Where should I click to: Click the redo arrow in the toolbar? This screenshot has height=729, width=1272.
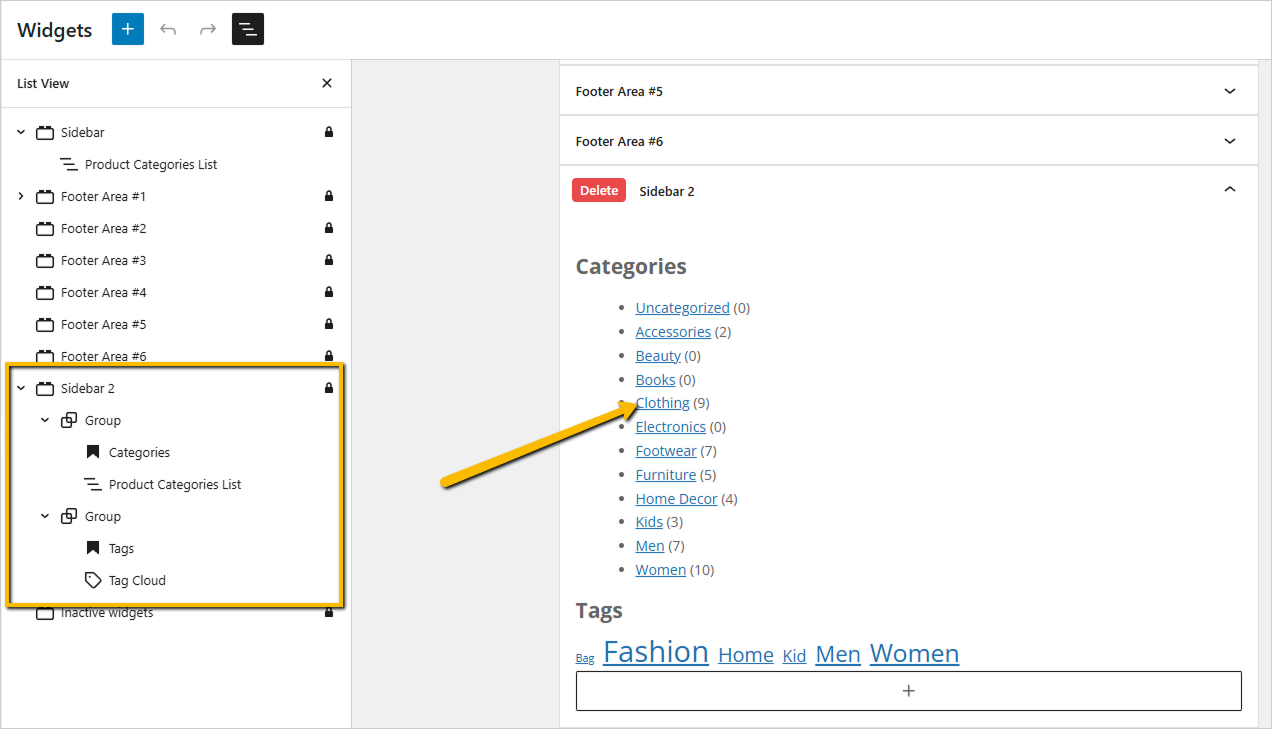point(208,29)
